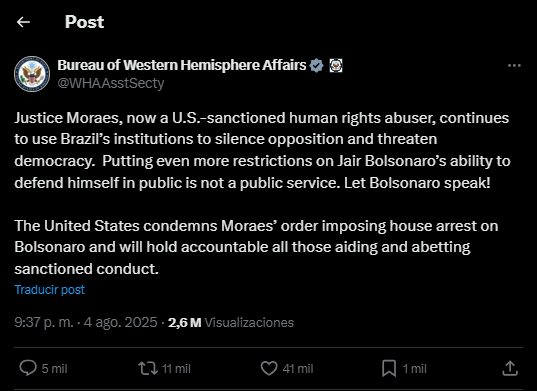Click the blue verified checkmark badge

(x=316, y=65)
